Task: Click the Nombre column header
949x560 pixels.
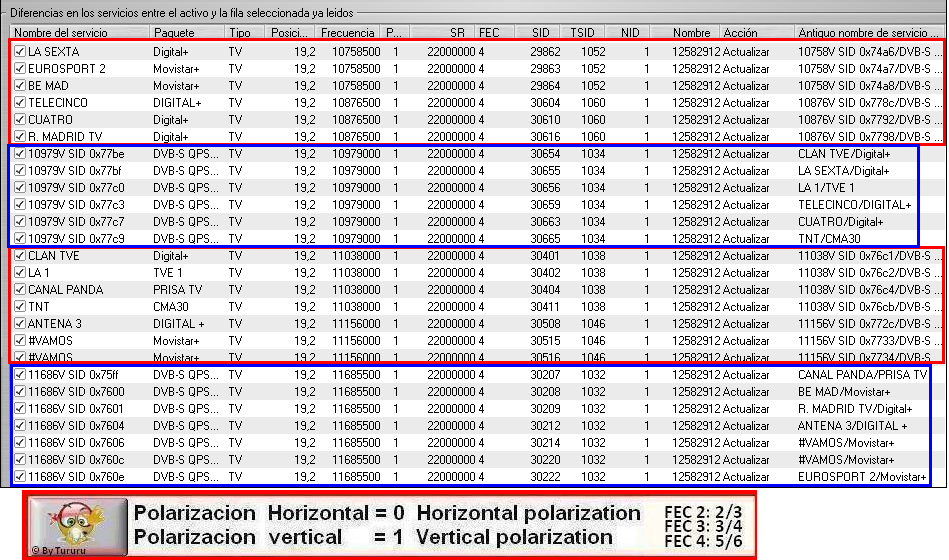Action: pyautogui.click(x=685, y=33)
